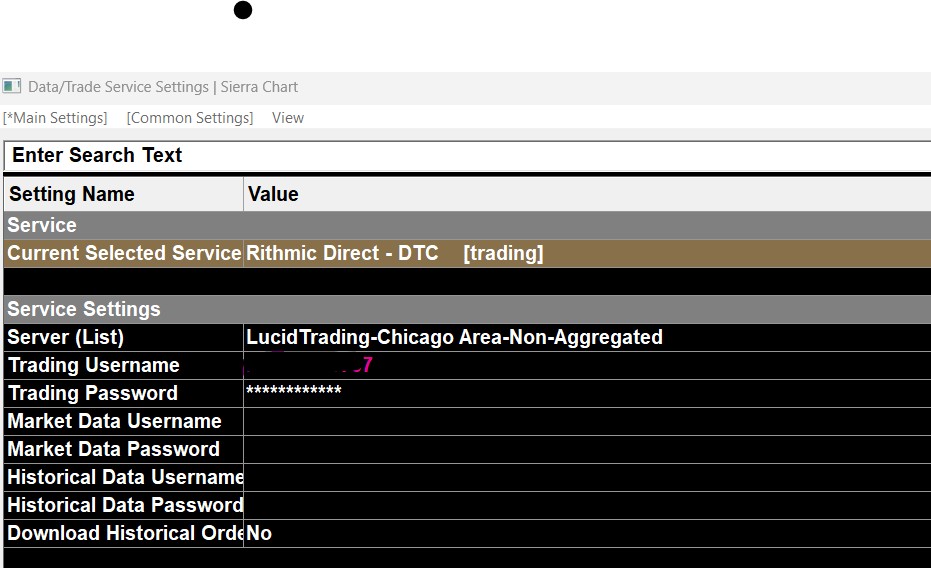This screenshot has height=568, width=931.
Task: Click the empty Historical Data Username value
Action: tap(587, 477)
